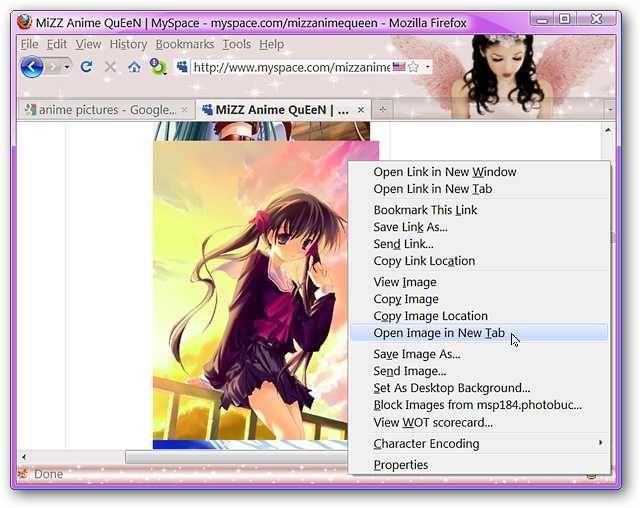
Task: Minimize the Firefox window
Action: (x=542, y=19)
